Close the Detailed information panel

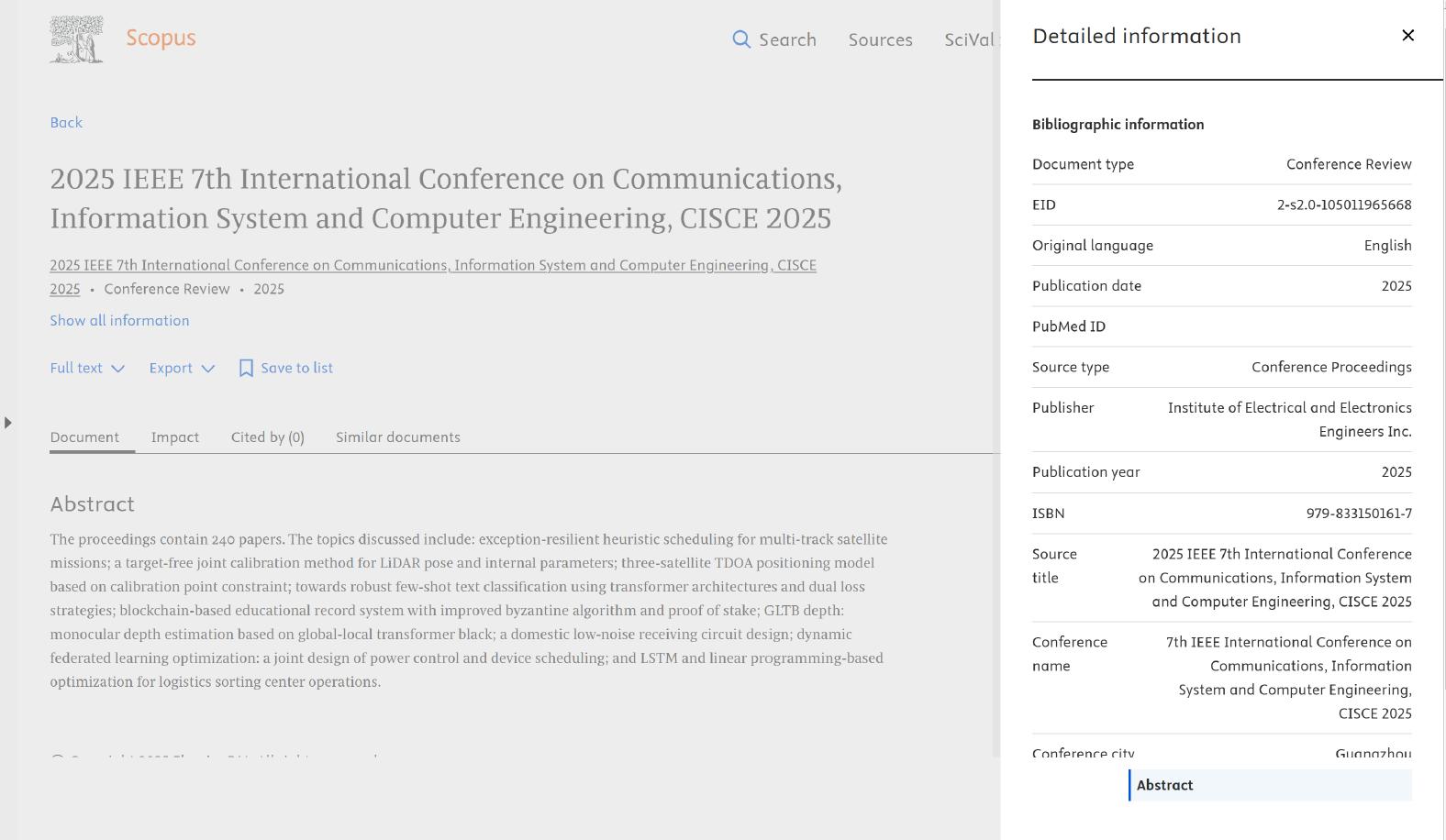coord(1407,36)
